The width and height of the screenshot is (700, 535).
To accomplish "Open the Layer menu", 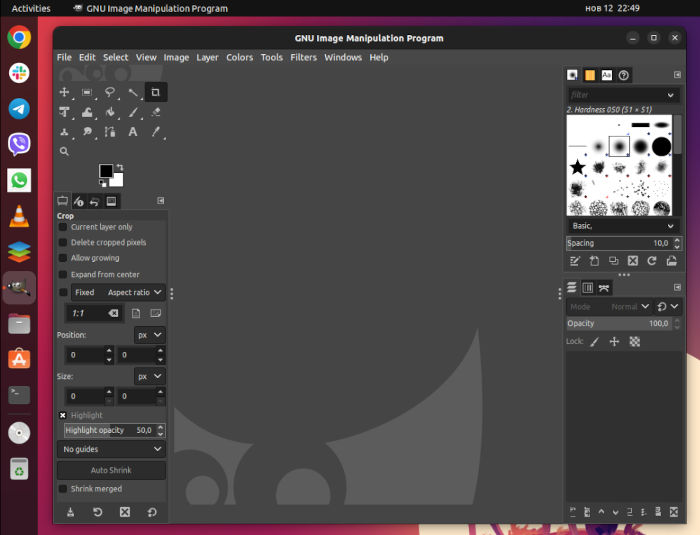I will [207, 57].
